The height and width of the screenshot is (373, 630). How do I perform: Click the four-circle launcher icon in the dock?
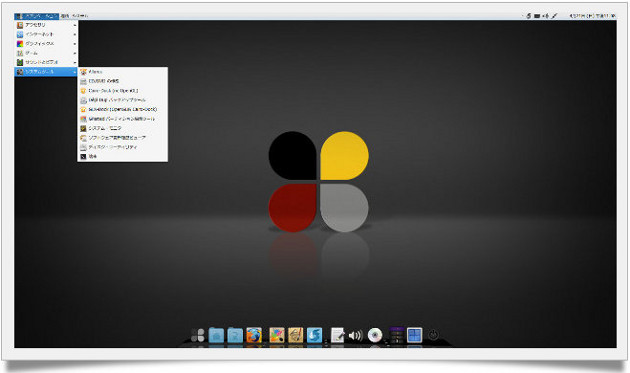[x=198, y=335]
